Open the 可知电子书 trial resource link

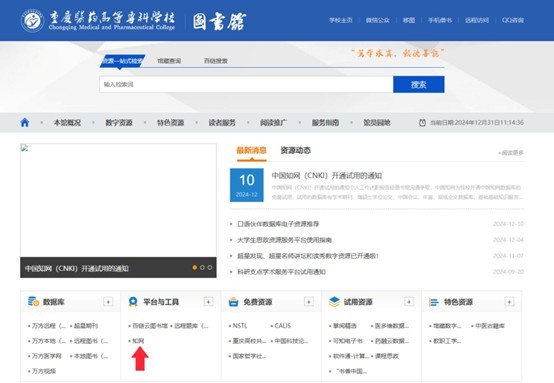pos(347,341)
